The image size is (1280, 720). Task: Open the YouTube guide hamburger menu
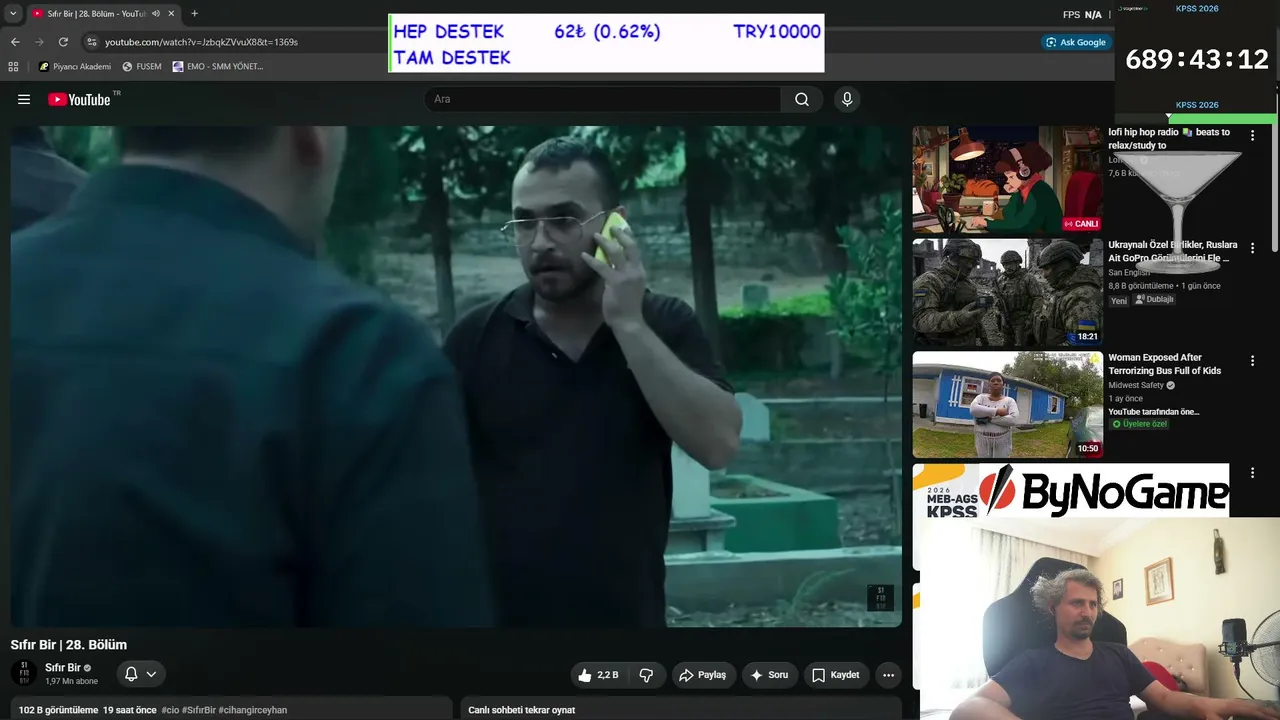[x=24, y=99]
